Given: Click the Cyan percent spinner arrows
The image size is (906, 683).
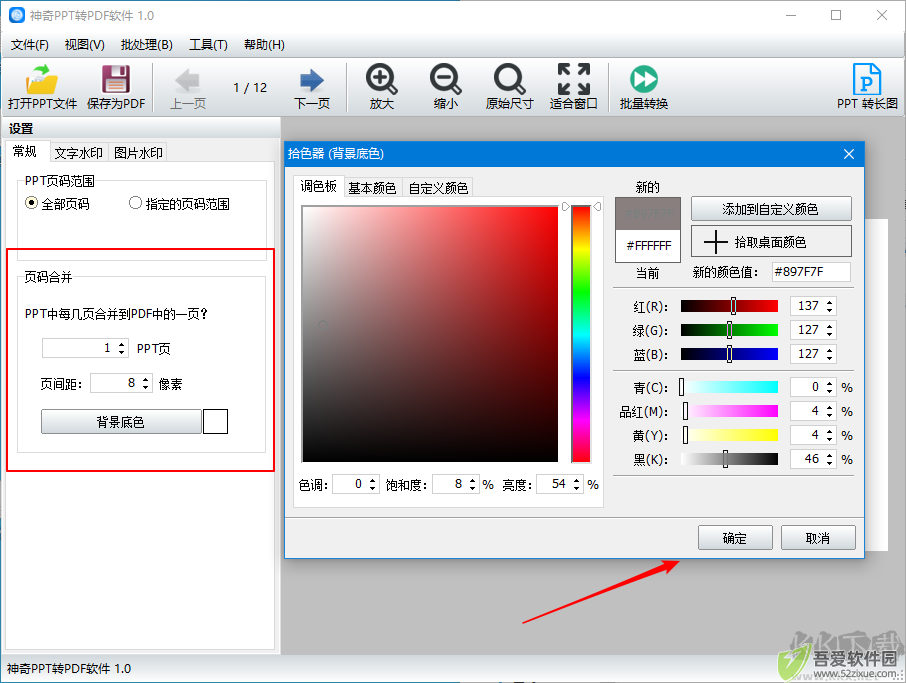Looking at the screenshot, I should point(830,387).
